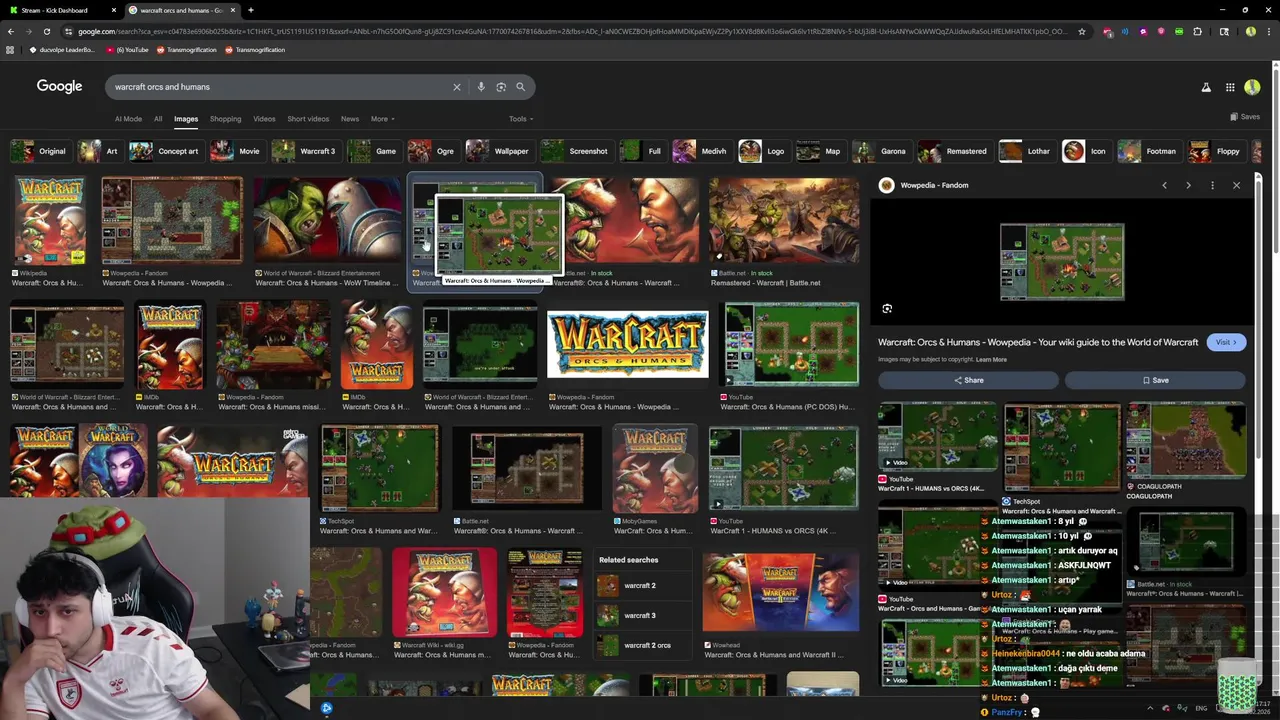Filter images by Garona chip
The width and height of the screenshot is (1280, 720).
pyautogui.click(x=881, y=151)
